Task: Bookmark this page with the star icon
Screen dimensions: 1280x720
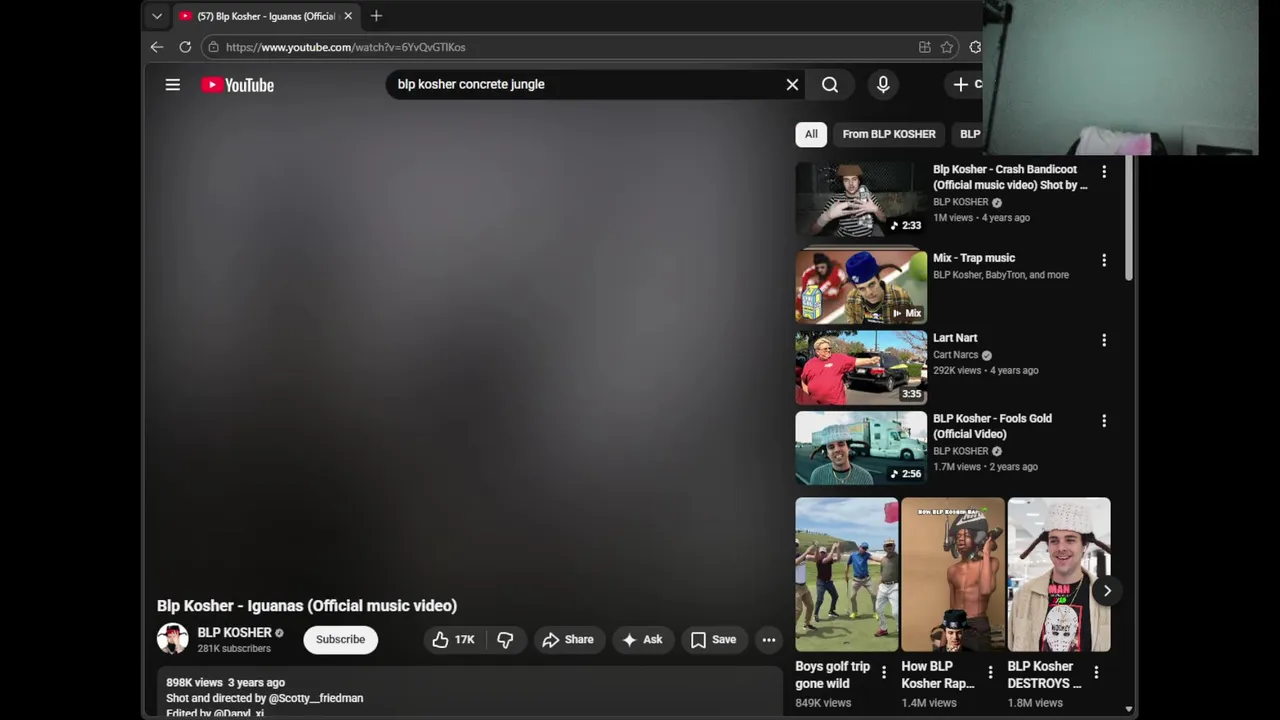Action: point(947,47)
